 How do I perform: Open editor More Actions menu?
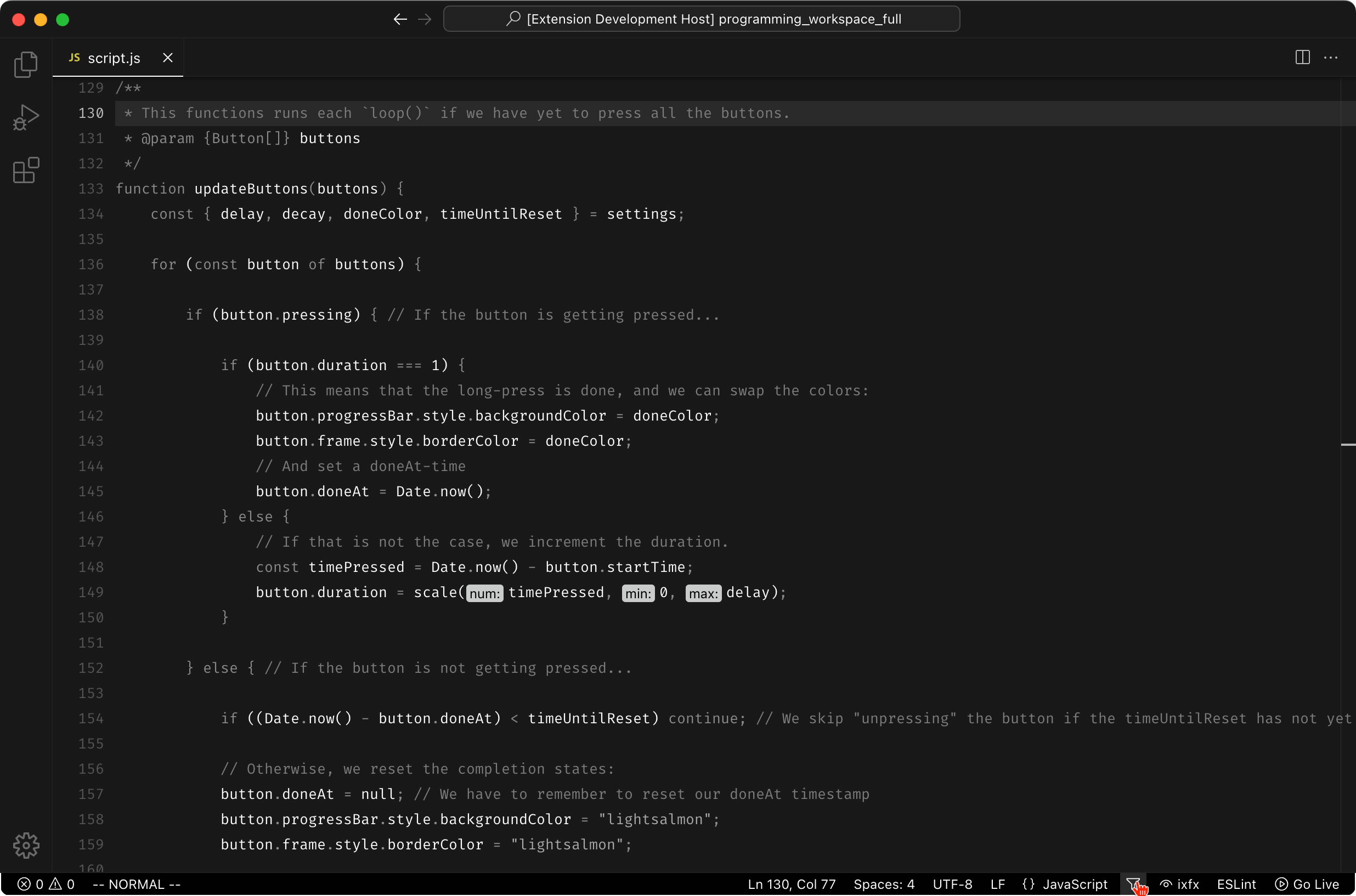tap(1330, 57)
